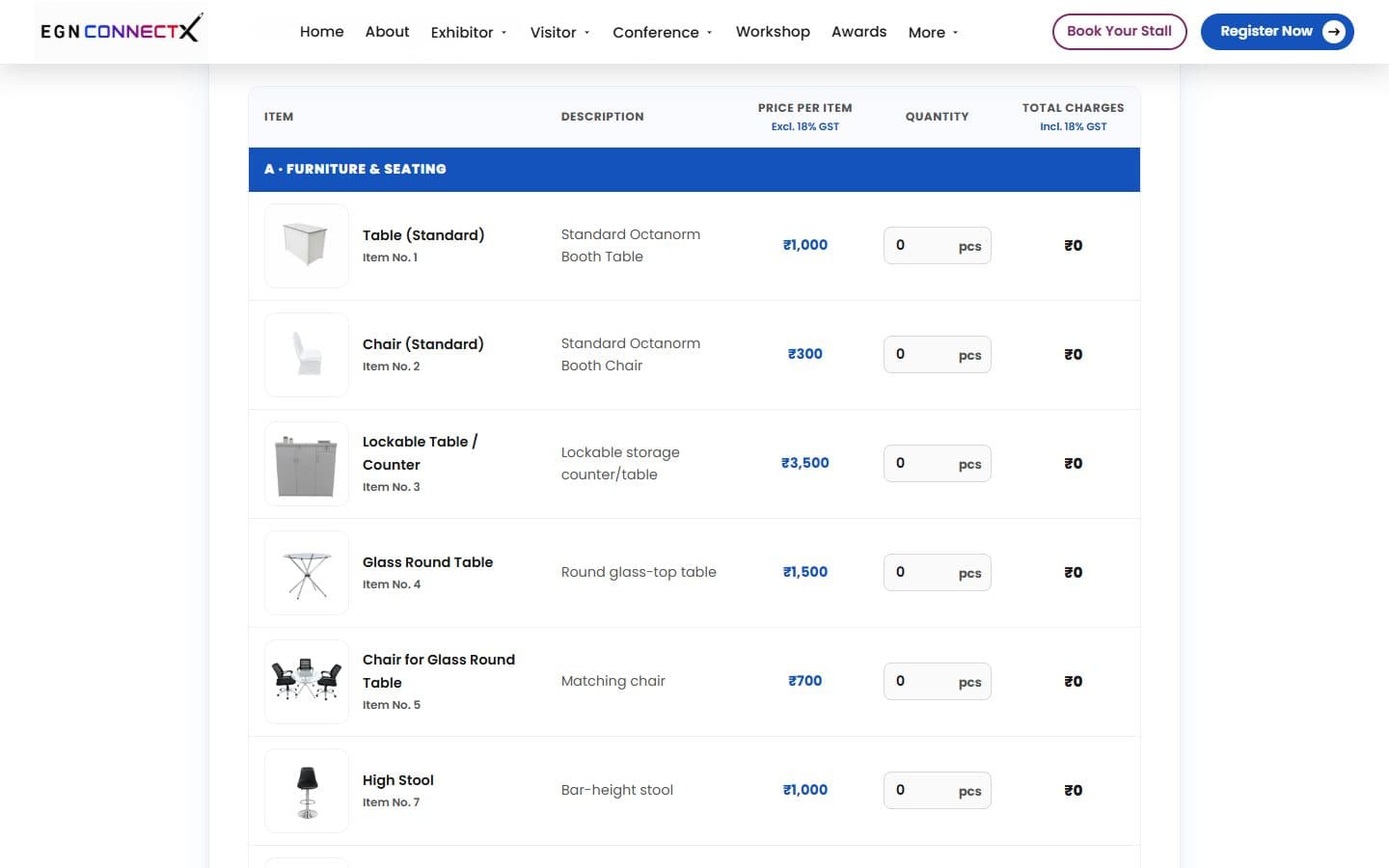Focus quantity field for Chair (Standard)
The image size is (1389, 868).
pos(937,355)
